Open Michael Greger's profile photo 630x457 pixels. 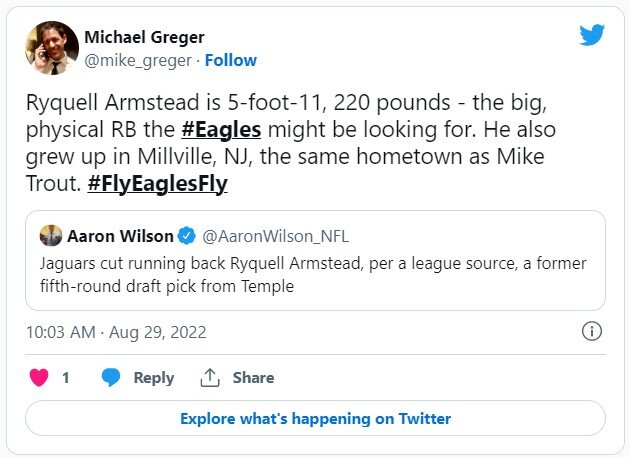click(x=52, y=47)
